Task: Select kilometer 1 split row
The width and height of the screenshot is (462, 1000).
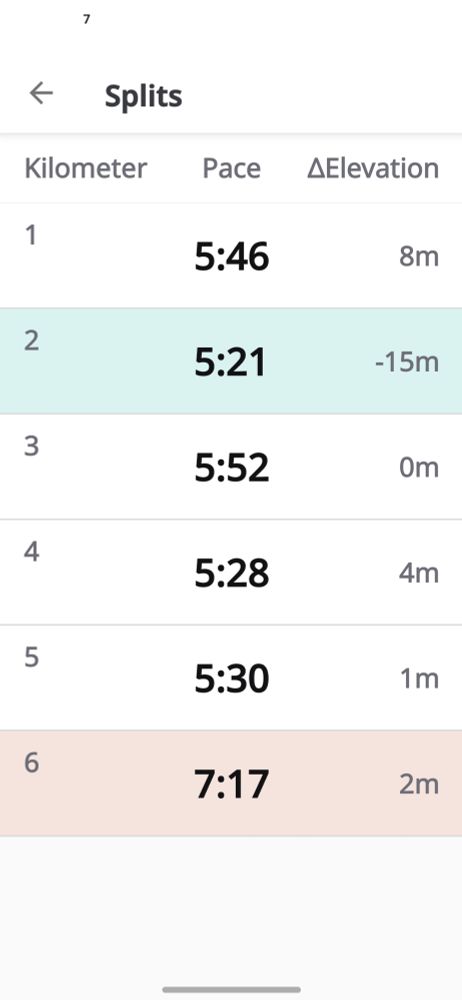Action: 231,256
